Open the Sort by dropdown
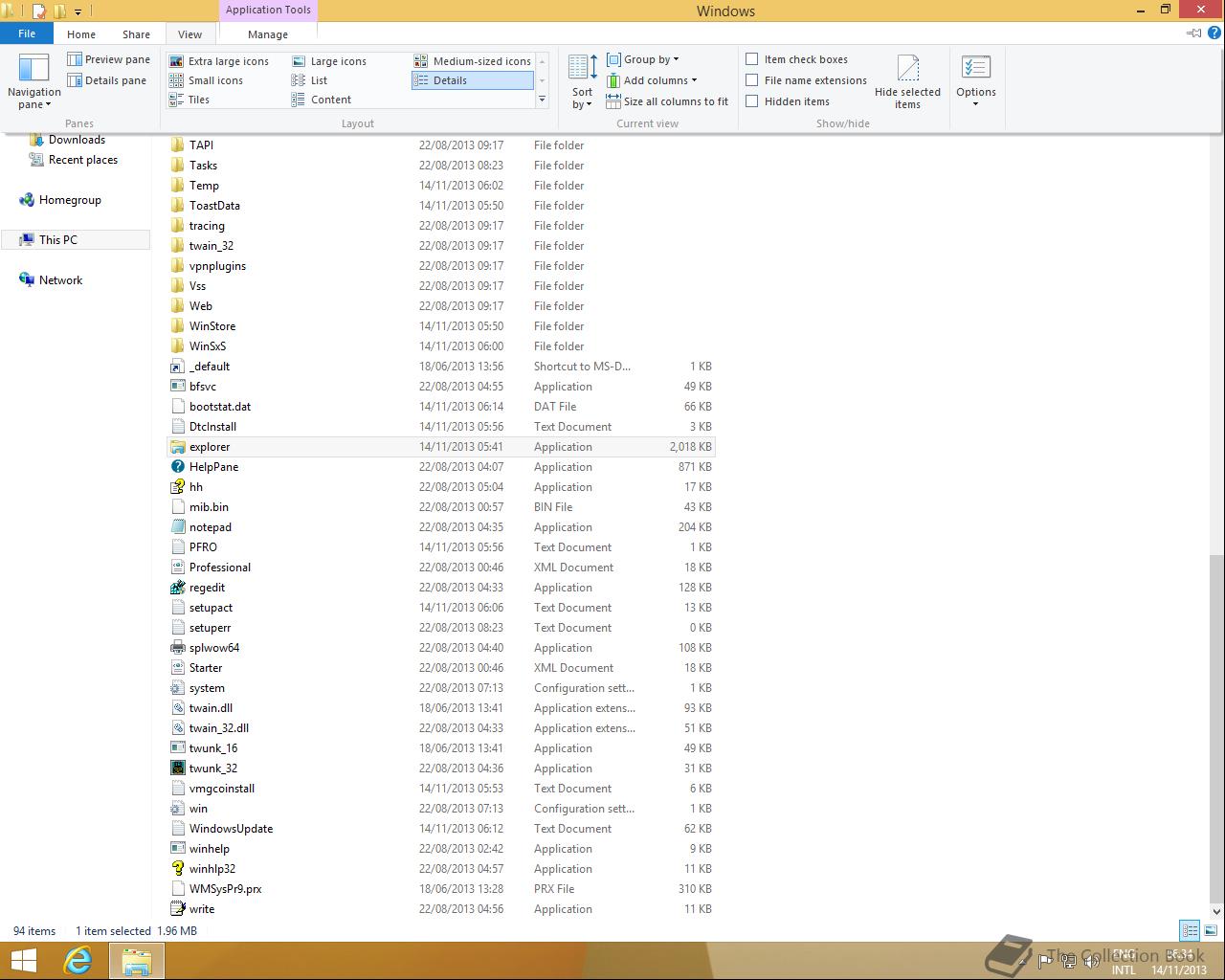This screenshot has height=980, width=1225. tap(582, 82)
